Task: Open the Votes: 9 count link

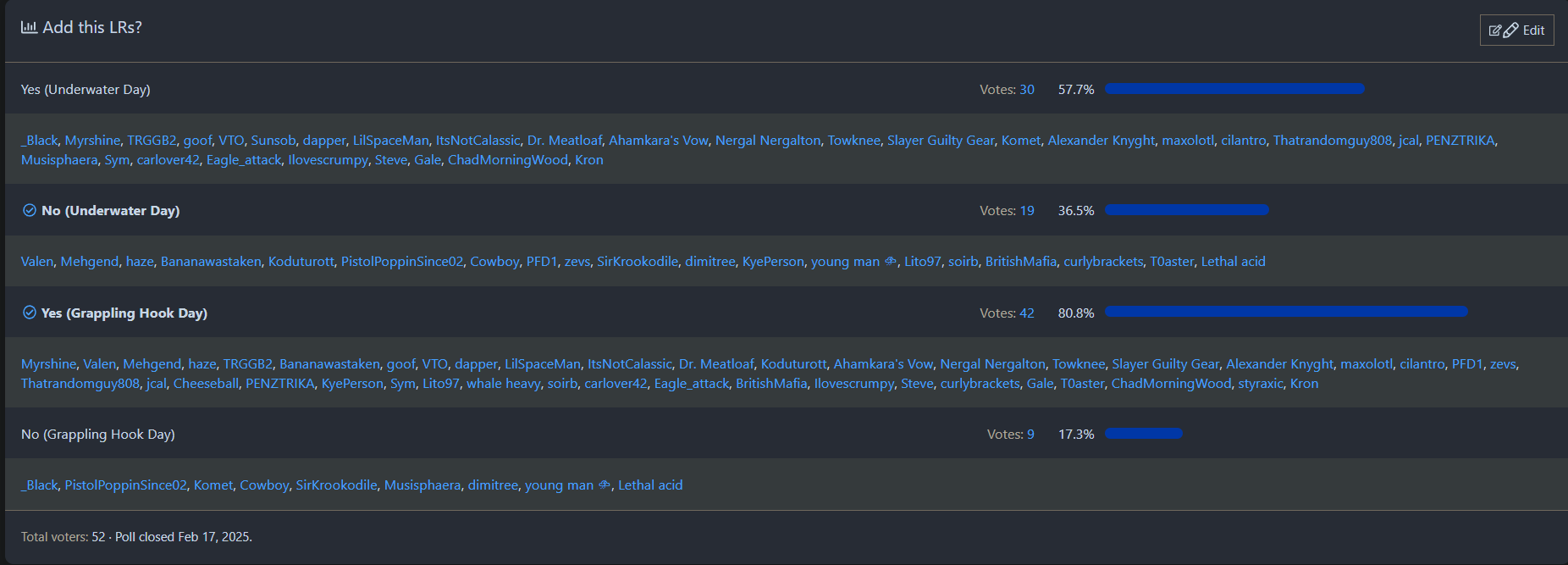Action: pyautogui.click(x=1030, y=435)
